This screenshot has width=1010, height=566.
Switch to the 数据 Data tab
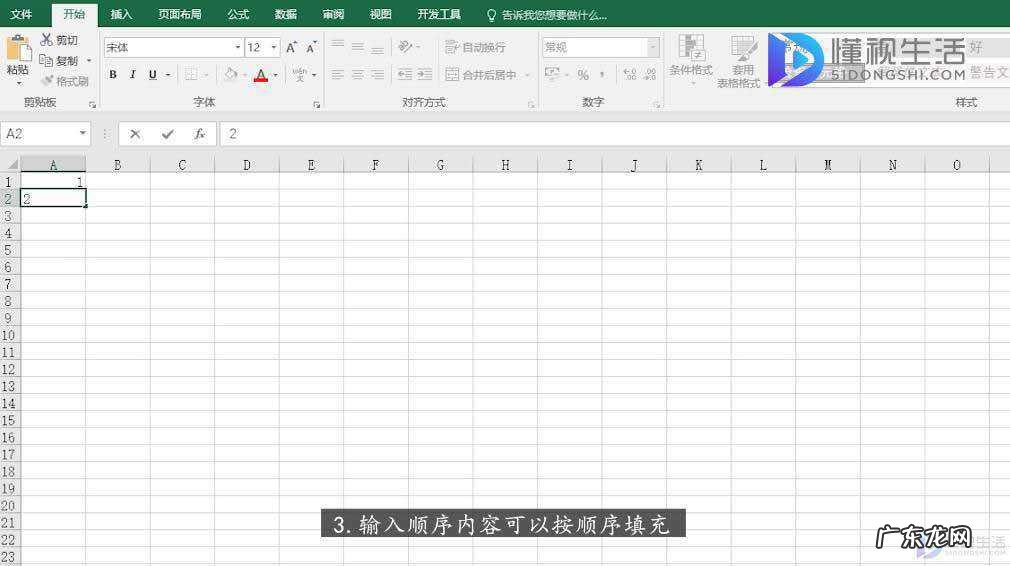pos(285,14)
